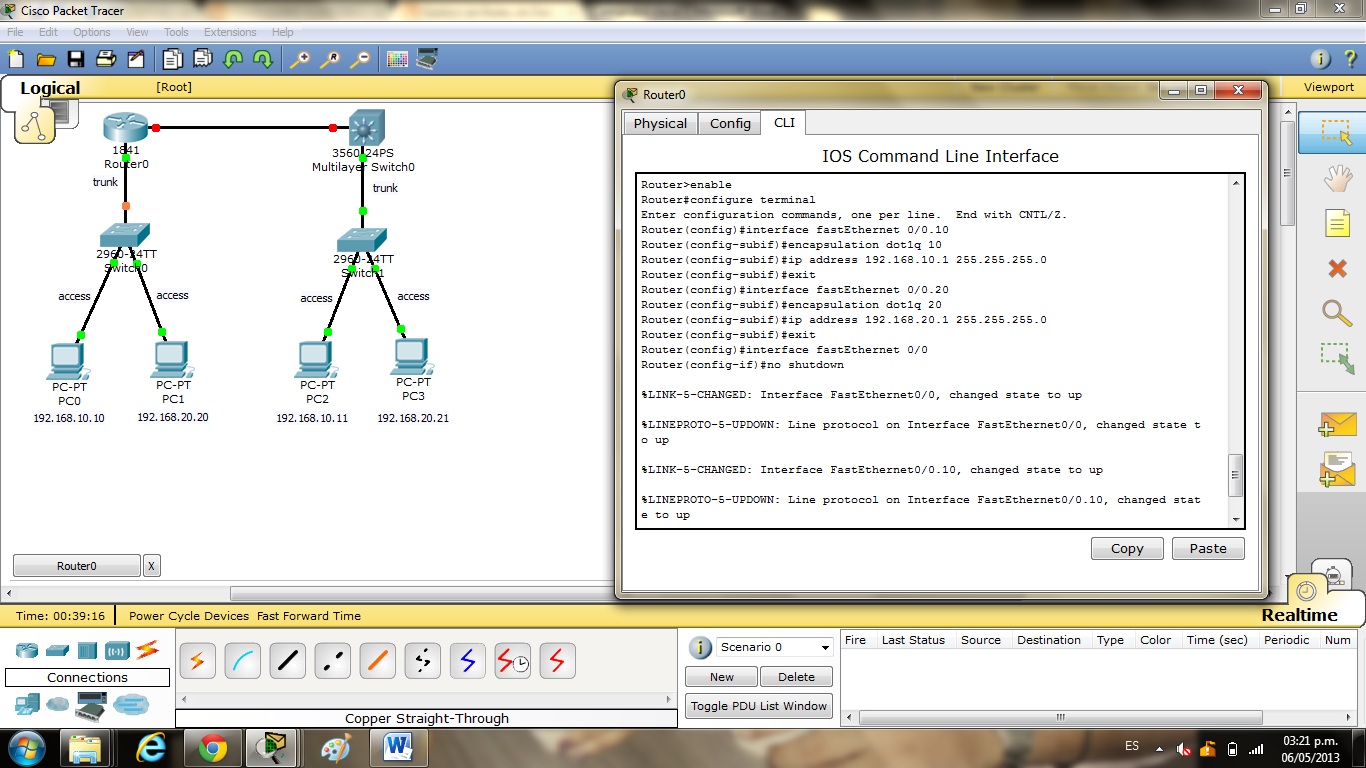Click the CLI terminal scrollbar thumb
This screenshot has width=1366, height=768.
point(1236,475)
